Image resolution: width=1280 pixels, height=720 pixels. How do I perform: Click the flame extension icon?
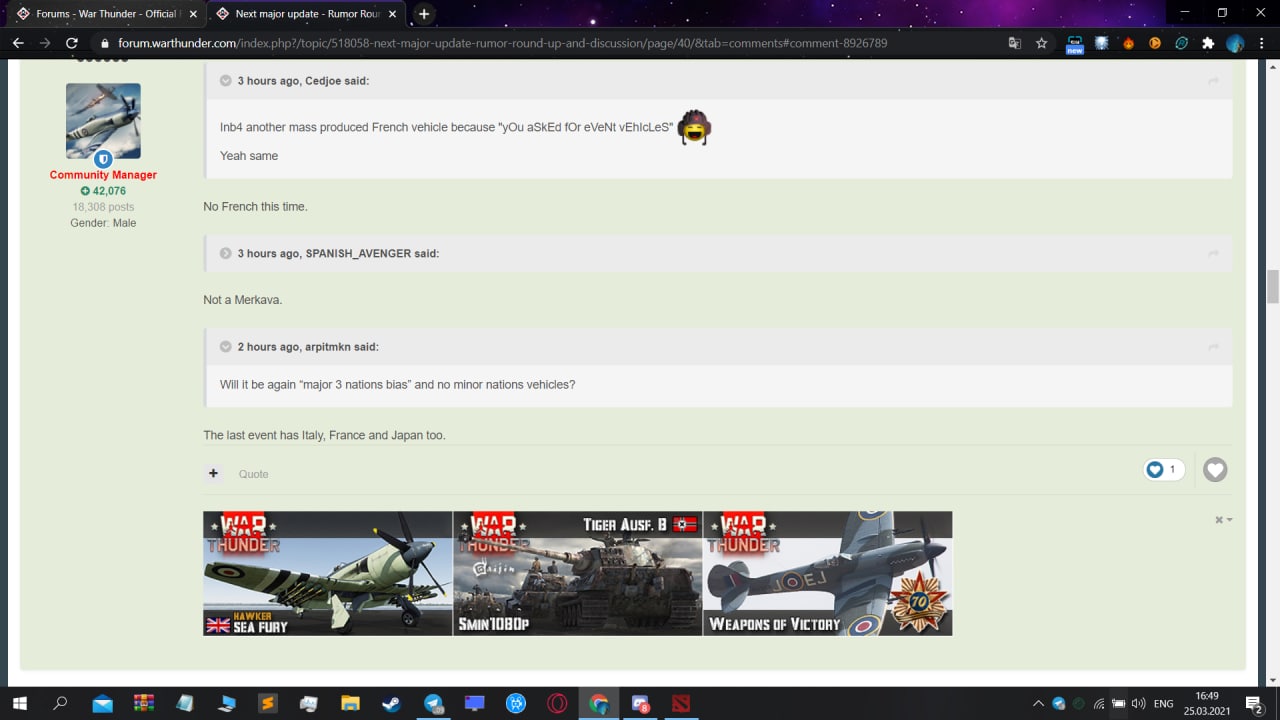click(1129, 43)
